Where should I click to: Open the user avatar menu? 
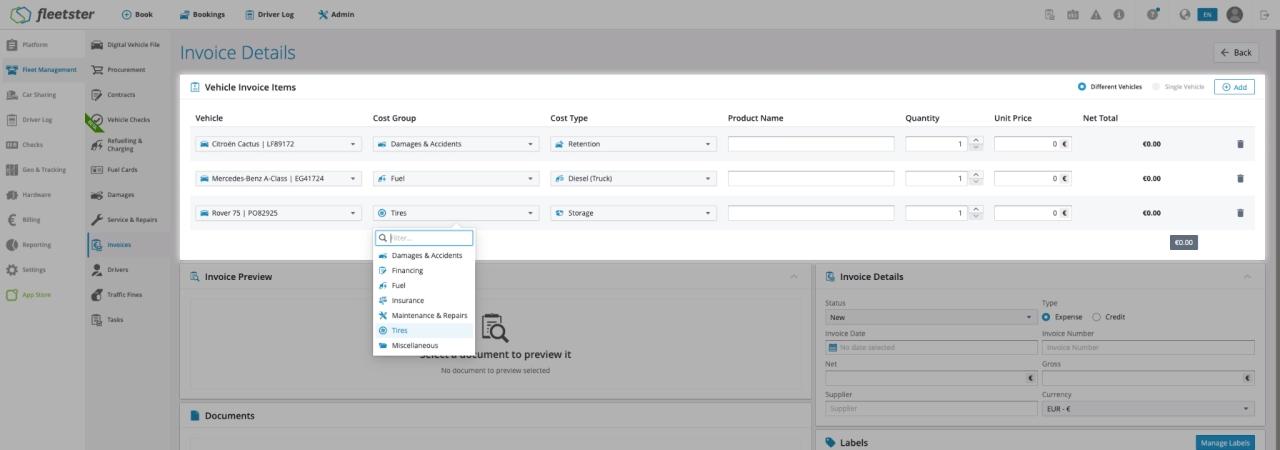tap(1235, 14)
